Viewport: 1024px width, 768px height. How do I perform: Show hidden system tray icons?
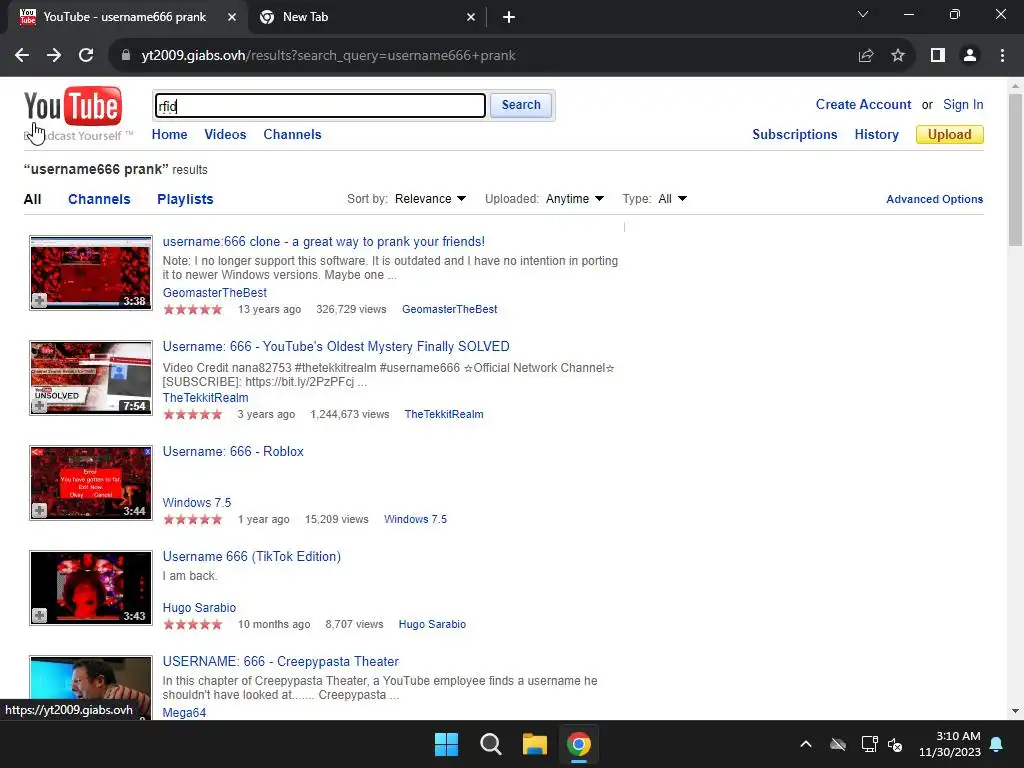(x=806, y=744)
